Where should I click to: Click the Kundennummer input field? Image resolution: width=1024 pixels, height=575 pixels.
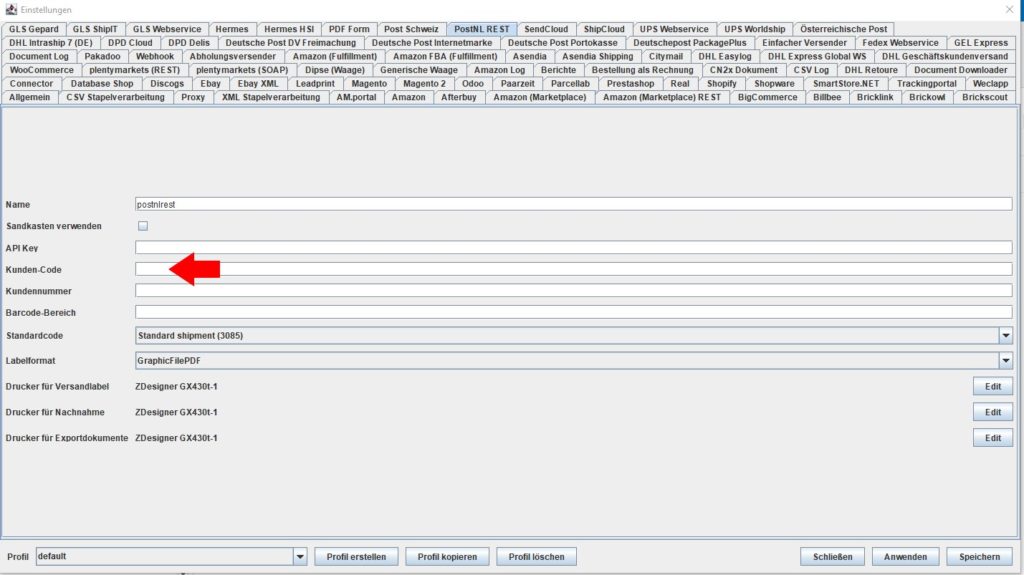click(573, 291)
